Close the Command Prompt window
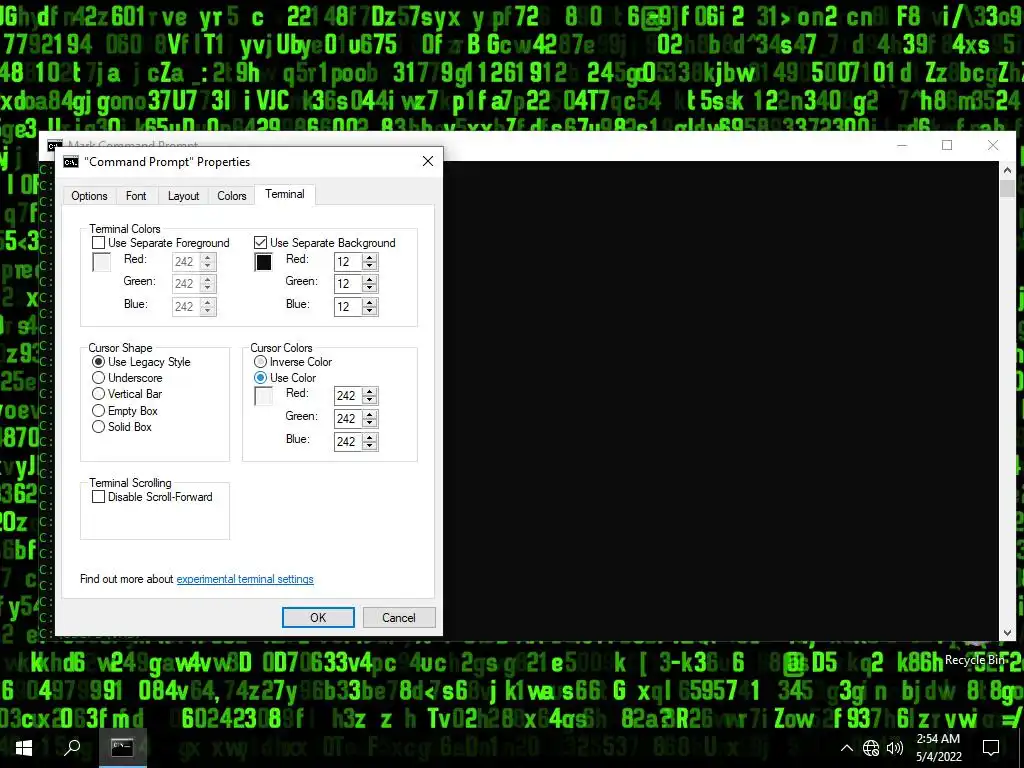 coord(993,146)
